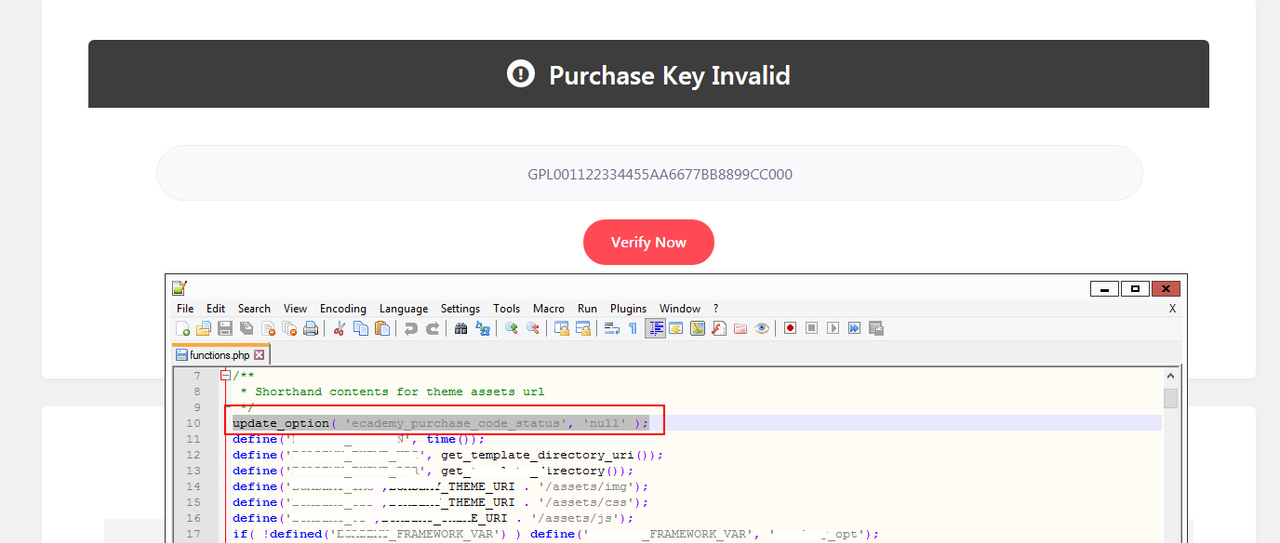Click the Run Macro Multiple Times icon
The image size is (1280, 543).
pyautogui.click(x=854, y=328)
